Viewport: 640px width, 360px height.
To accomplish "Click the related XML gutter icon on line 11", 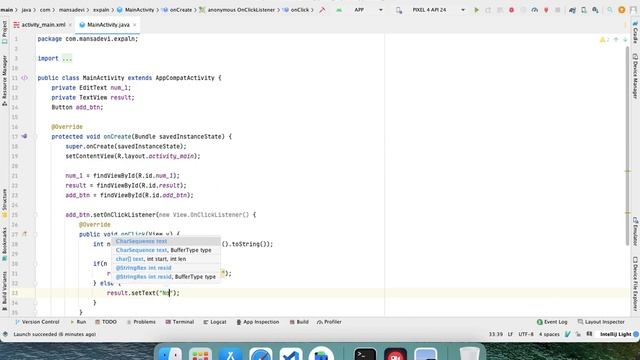I will (x=24, y=78).
